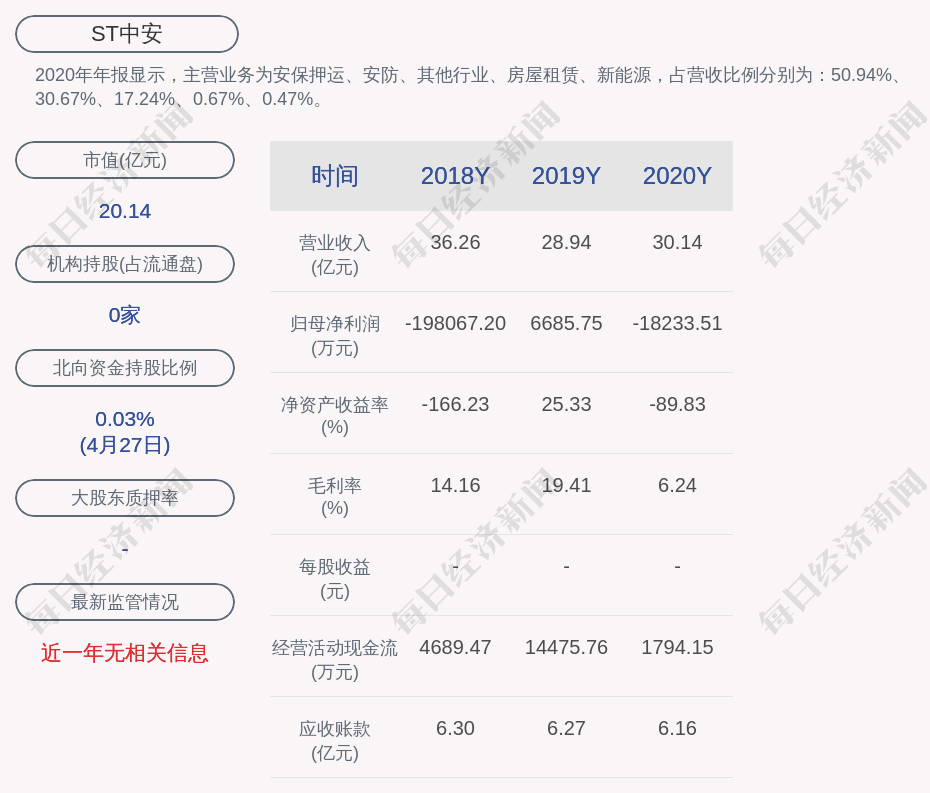Click the 2020 revenue value 30.14
The width and height of the screenshot is (930, 793).
(677, 242)
